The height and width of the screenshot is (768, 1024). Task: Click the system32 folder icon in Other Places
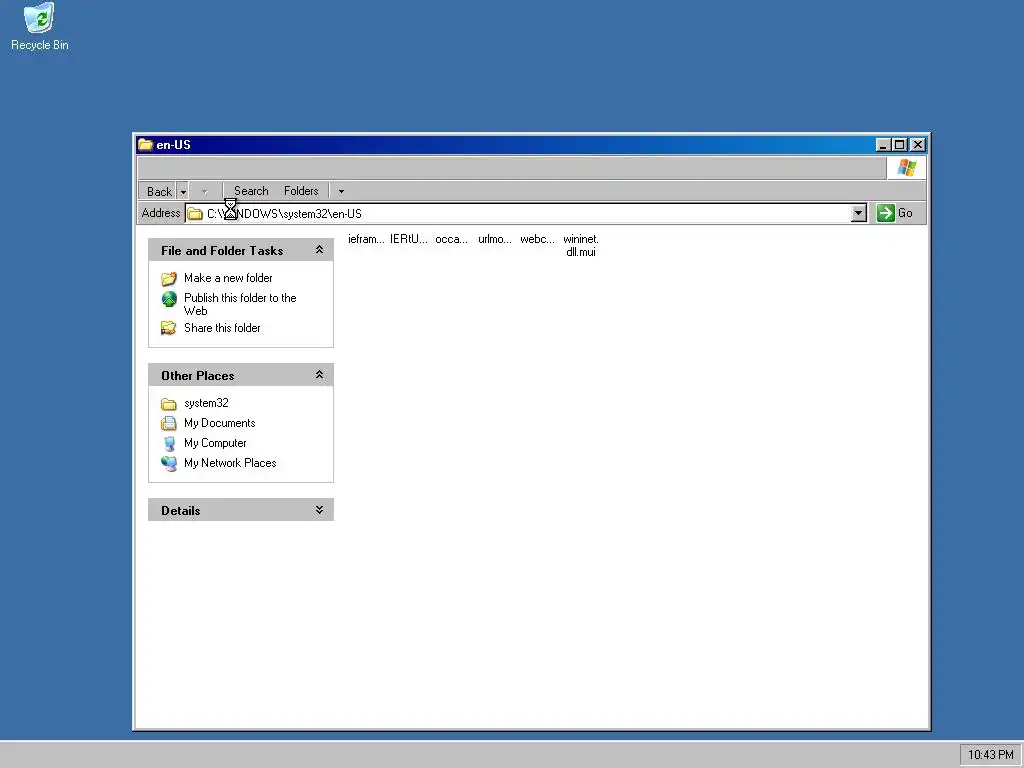click(168, 404)
